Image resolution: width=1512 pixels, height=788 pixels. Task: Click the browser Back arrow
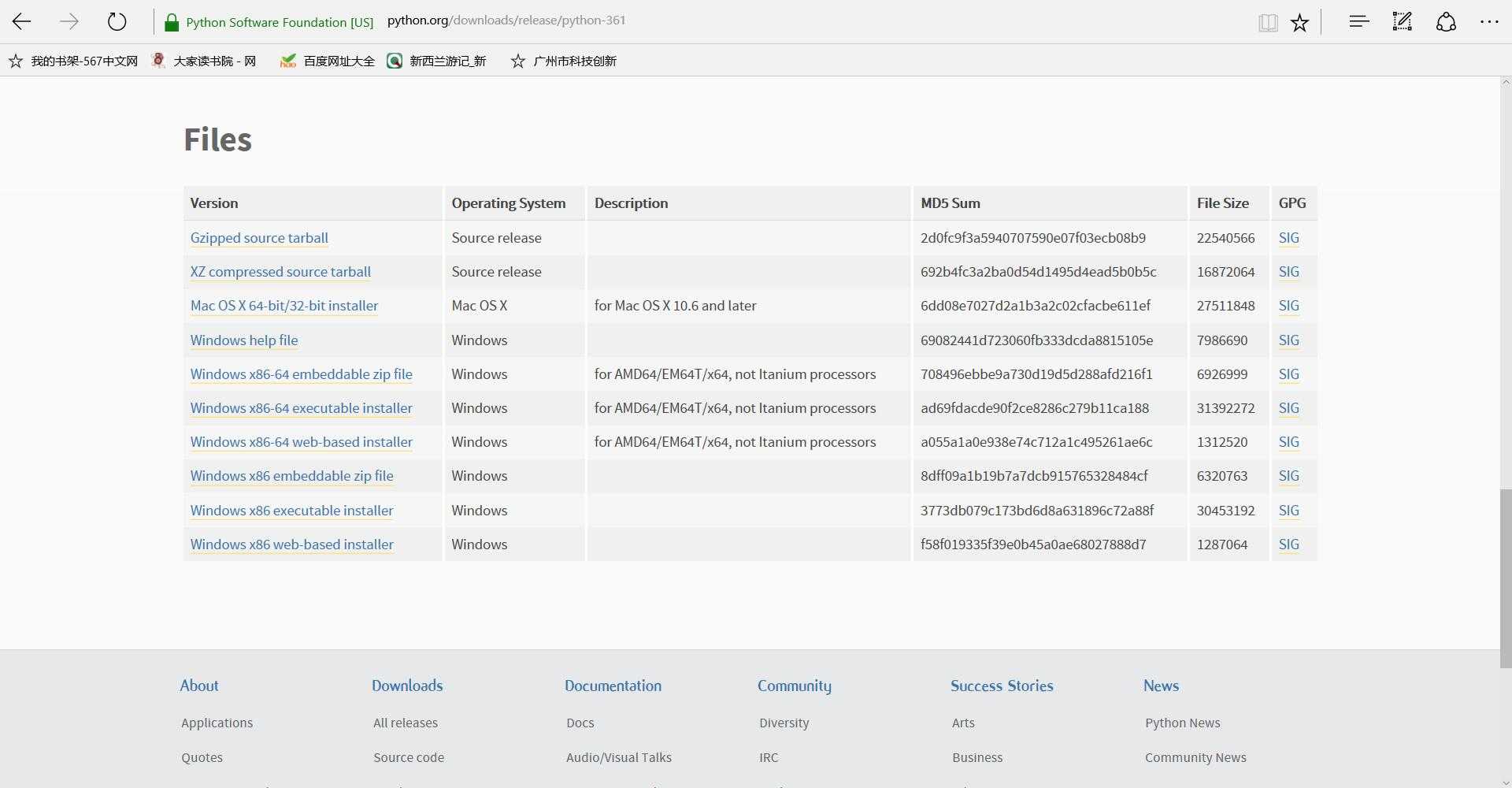(22, 21)
